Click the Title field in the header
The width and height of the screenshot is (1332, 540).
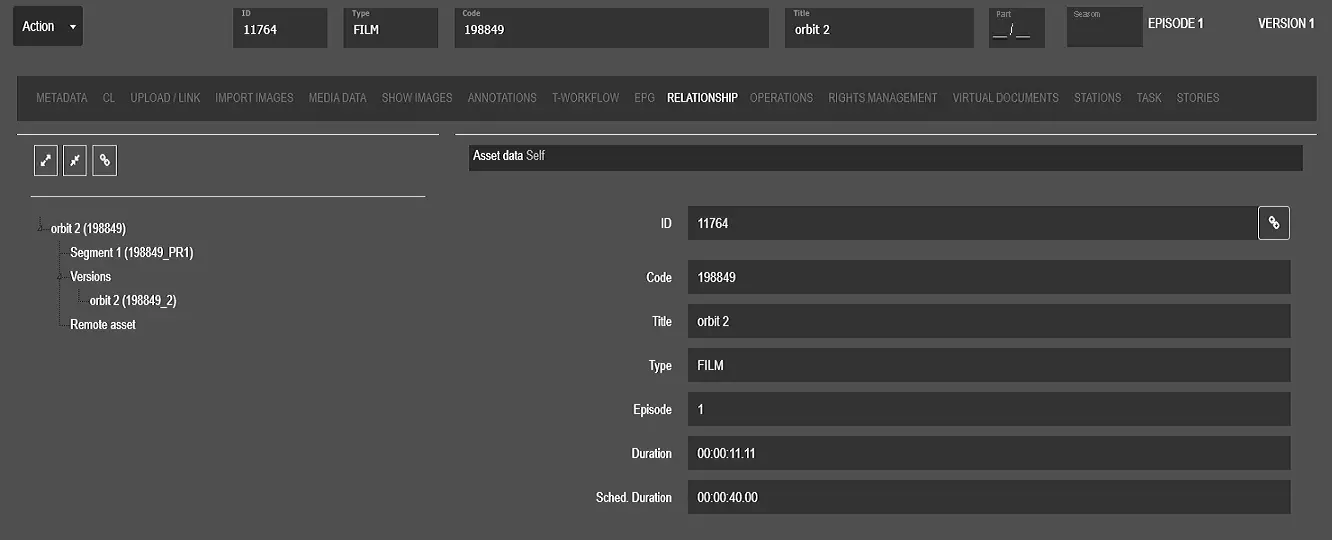(878, 30)
